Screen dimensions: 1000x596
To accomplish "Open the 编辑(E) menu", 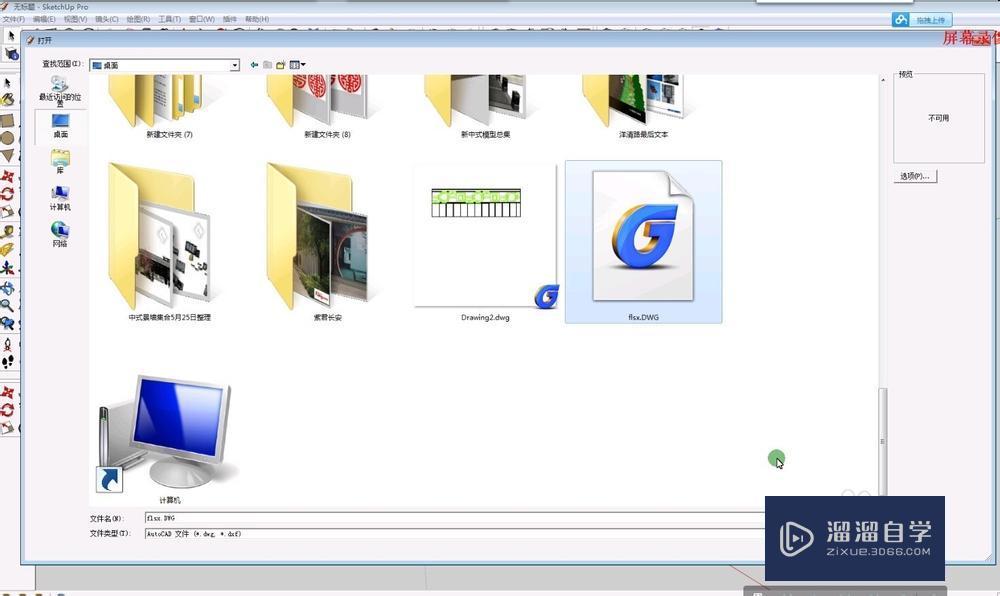I will tap(44, 19).
